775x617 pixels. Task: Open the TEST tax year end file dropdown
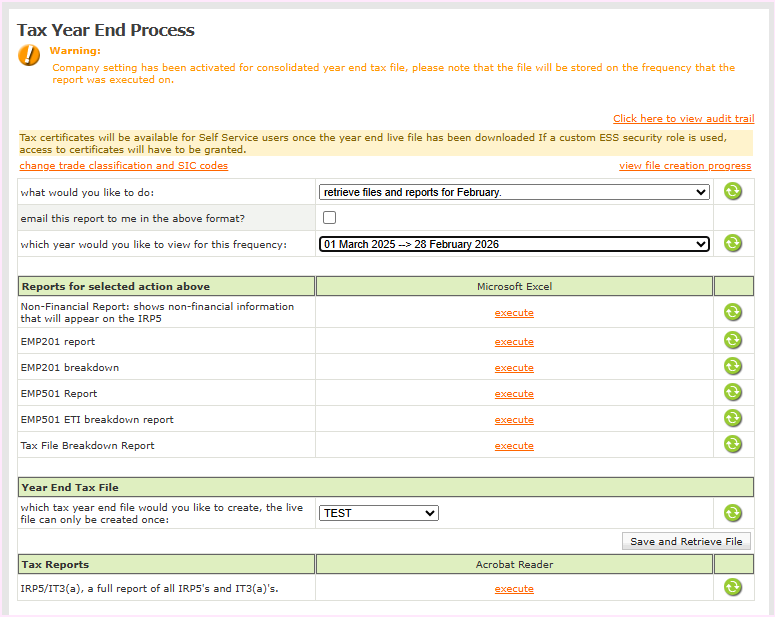pos(379,513)
